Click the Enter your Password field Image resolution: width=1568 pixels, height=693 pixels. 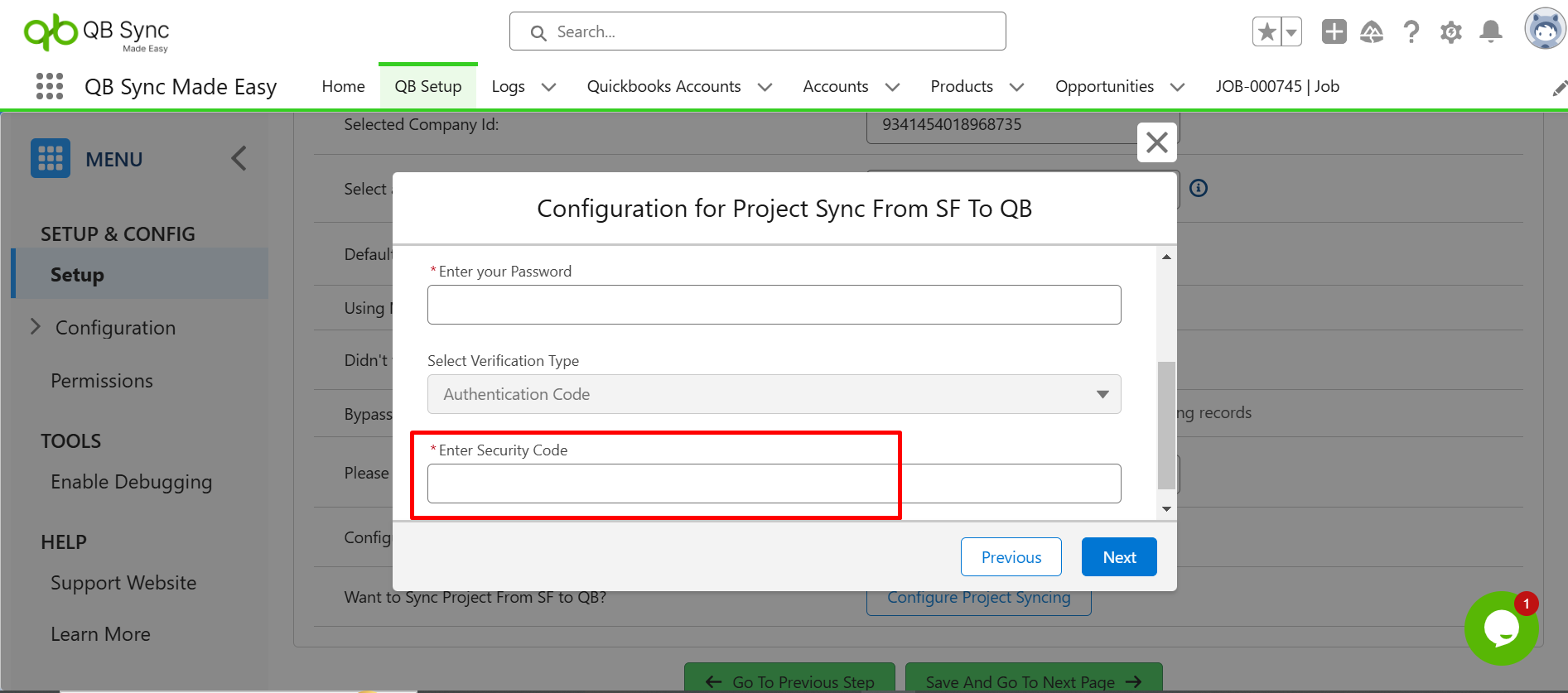[x=774, y=305]
